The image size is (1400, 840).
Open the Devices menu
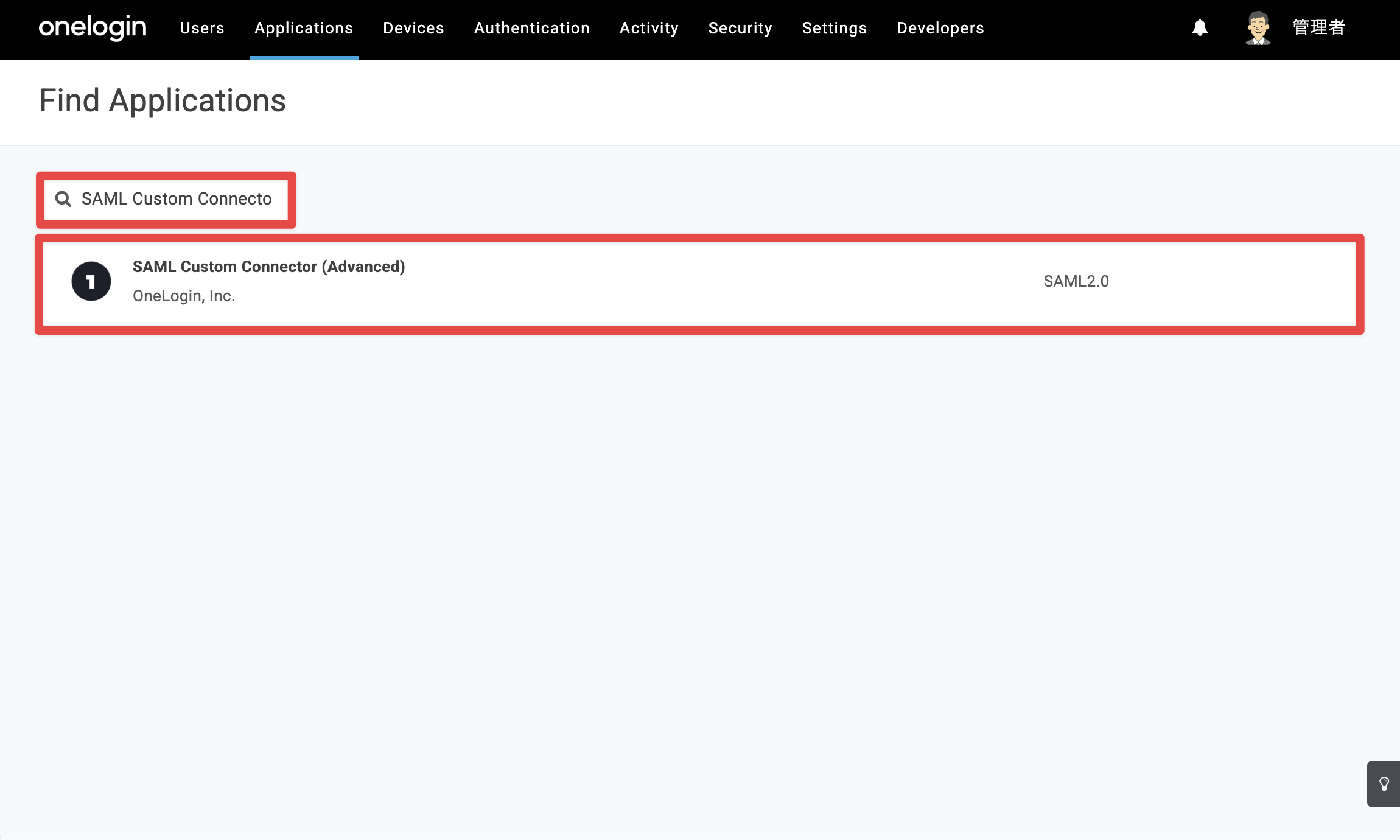click(413, 28)
